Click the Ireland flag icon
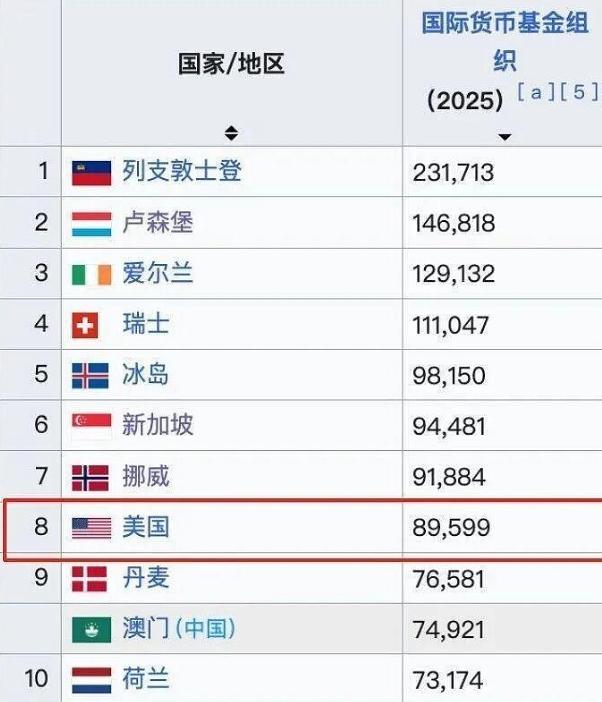602x702 pixels. click(x=91, y=274)
